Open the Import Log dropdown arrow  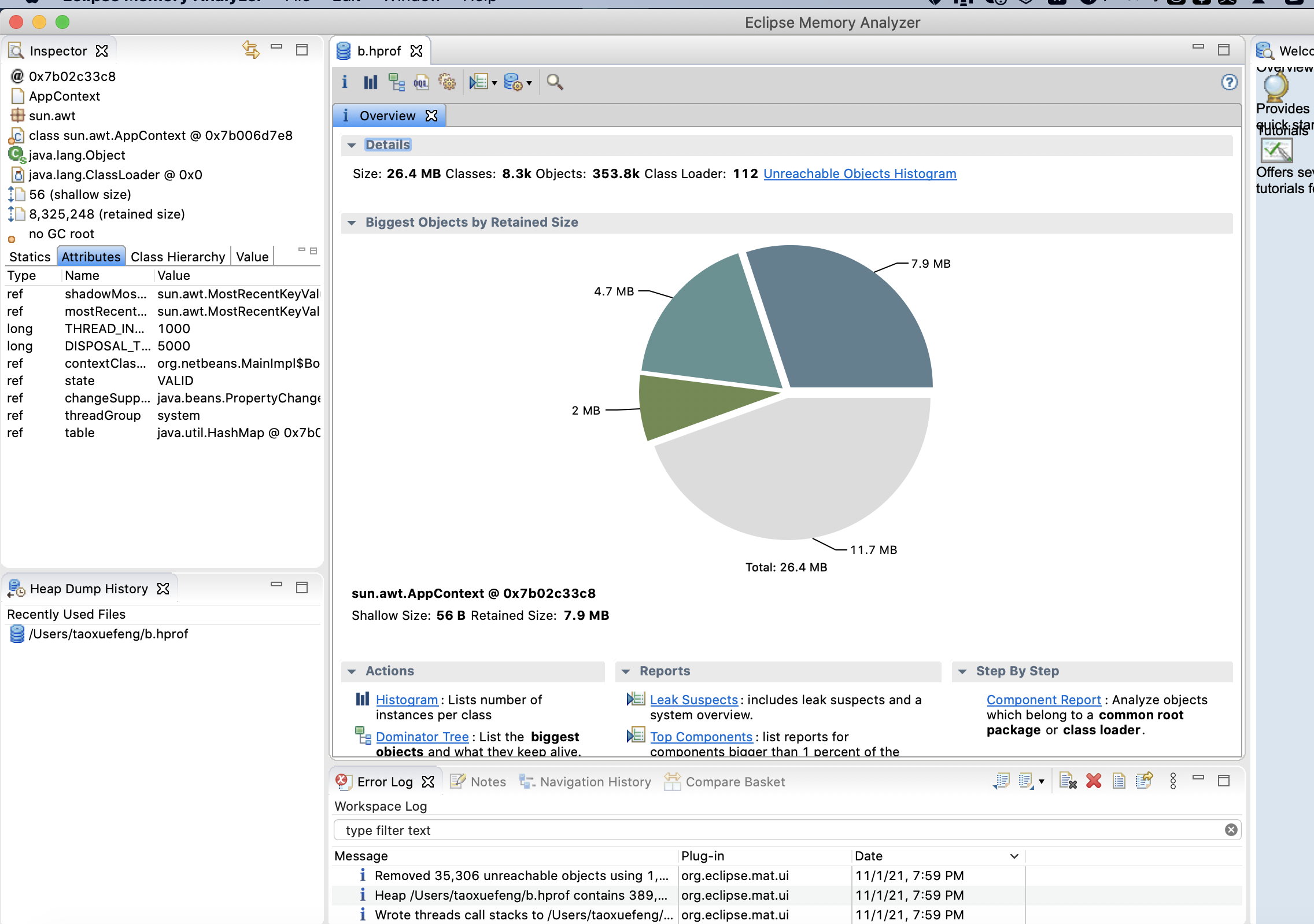pos(1042,782)
